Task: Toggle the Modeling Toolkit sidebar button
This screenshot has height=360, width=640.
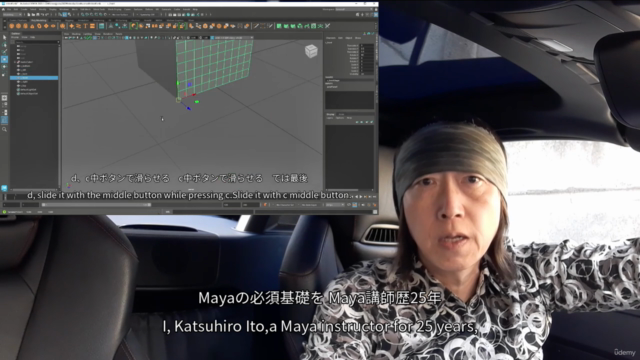Action: point(357,15)
